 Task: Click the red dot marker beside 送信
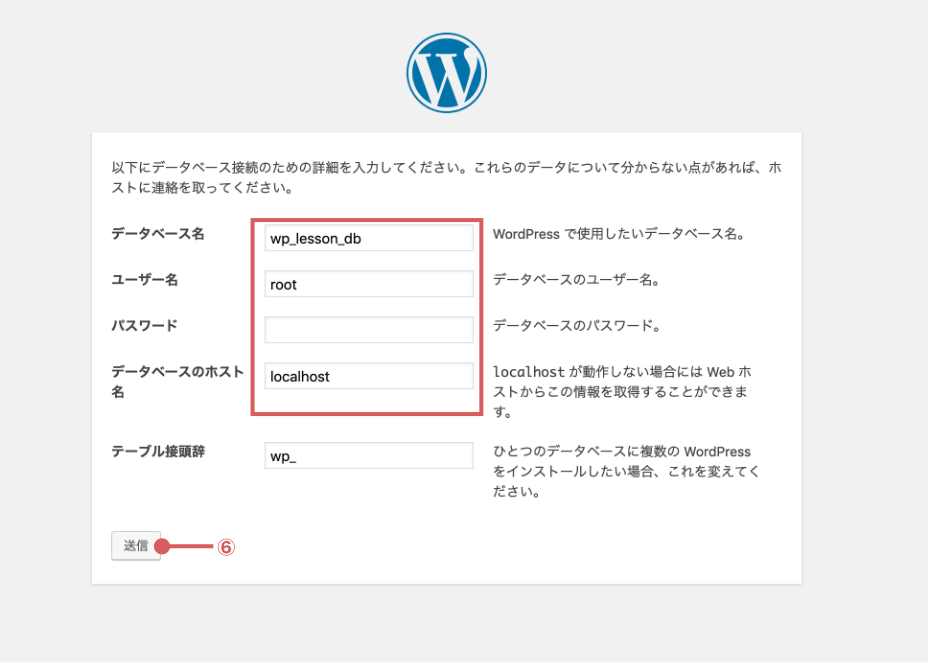162,547
